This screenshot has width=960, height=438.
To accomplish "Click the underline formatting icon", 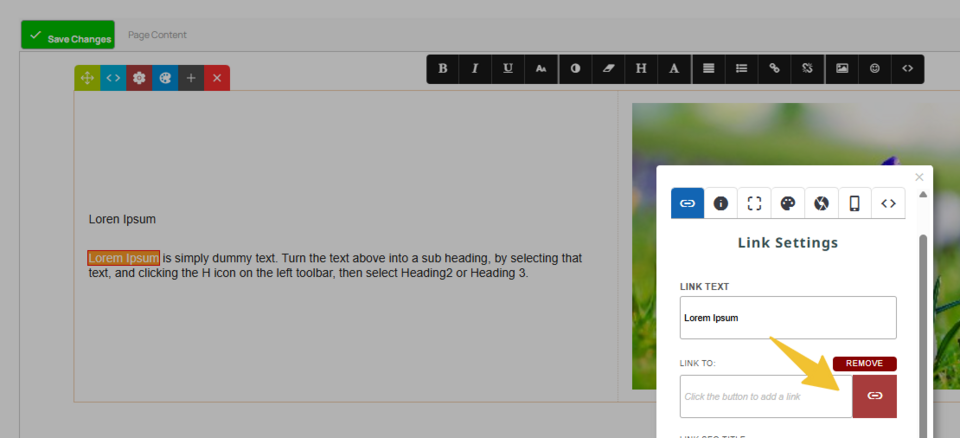I will 508,69.
